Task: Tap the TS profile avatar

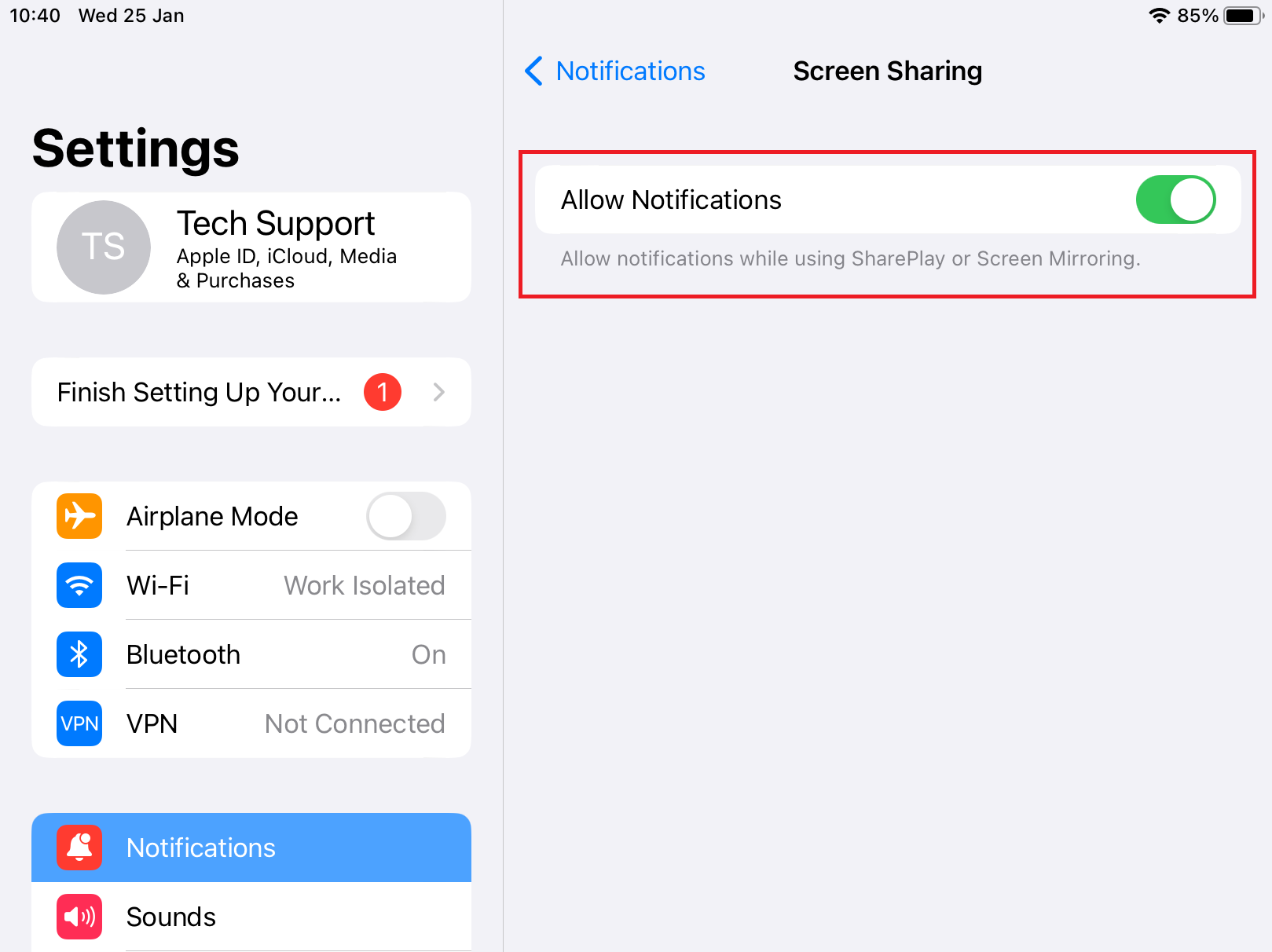Action: (x=104, y=247)
